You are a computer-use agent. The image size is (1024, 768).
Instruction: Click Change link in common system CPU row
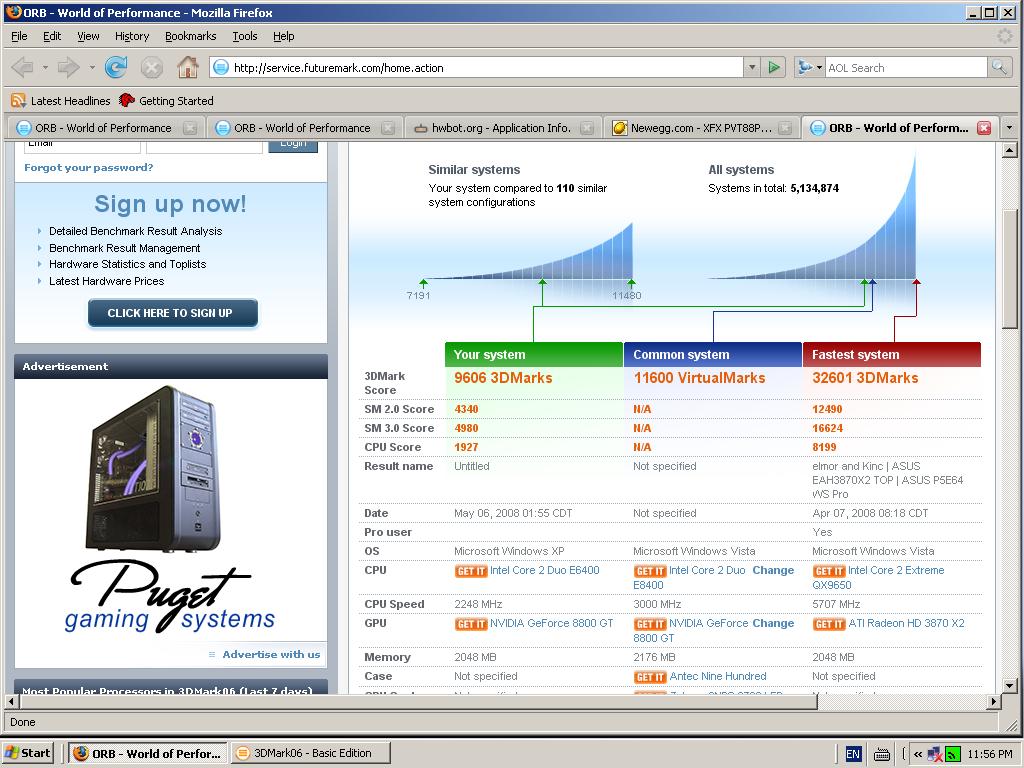(x=773, y=570)
